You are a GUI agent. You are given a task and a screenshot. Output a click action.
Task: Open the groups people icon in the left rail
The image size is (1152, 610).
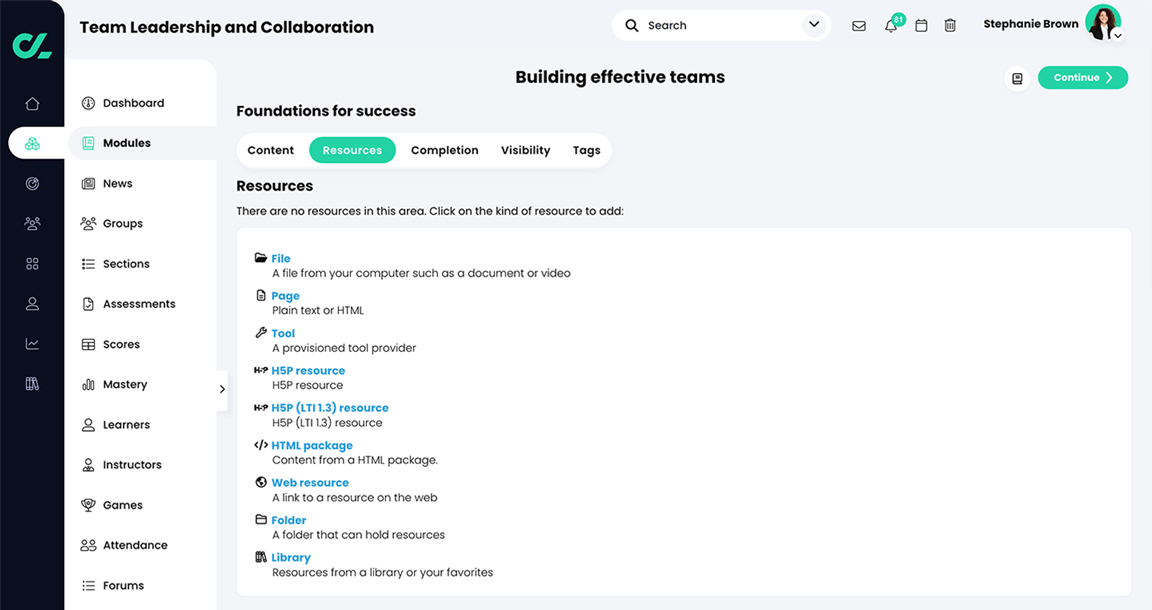pos(32,223)
